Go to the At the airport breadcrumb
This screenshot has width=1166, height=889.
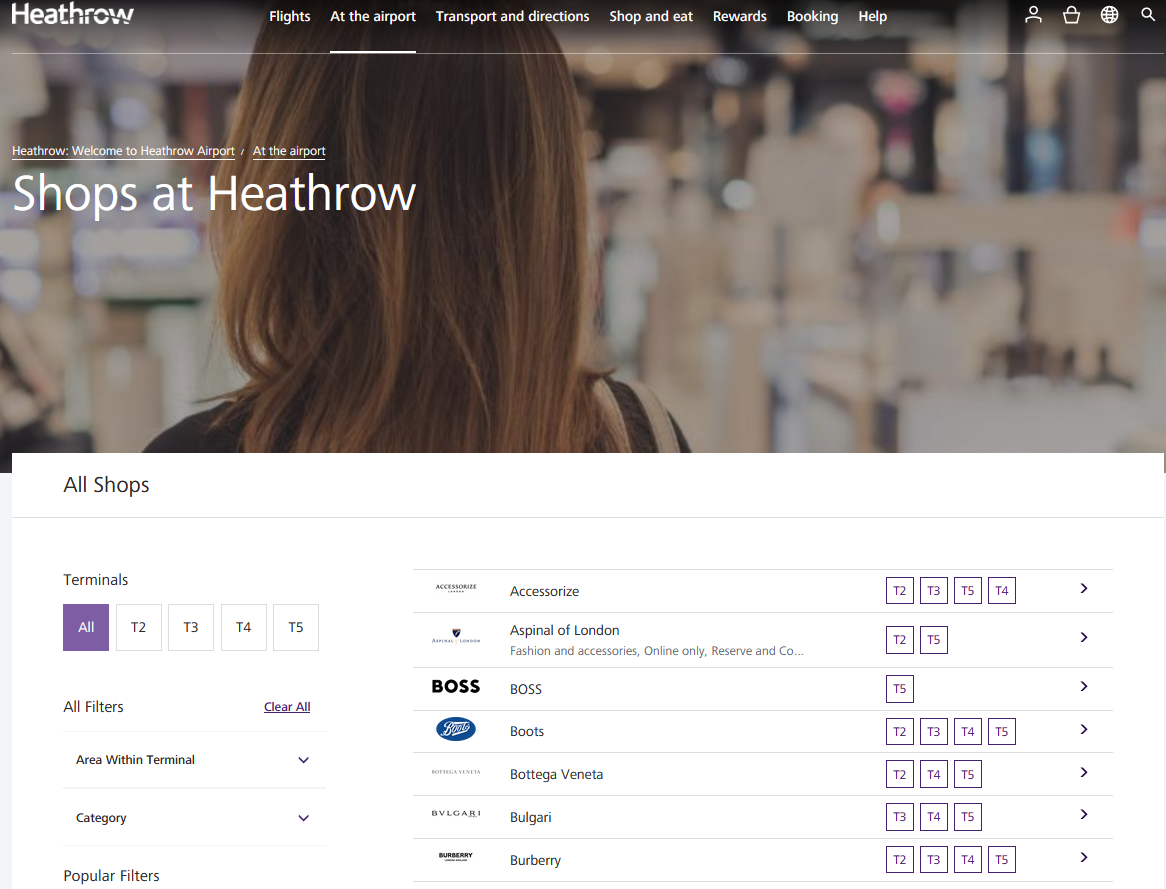click(x=289, y=151)
